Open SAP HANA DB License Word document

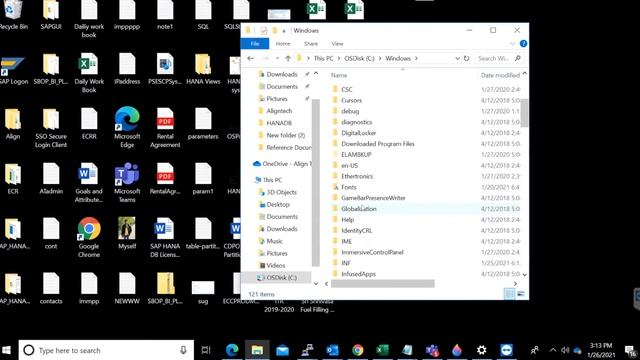pos(165,238)
